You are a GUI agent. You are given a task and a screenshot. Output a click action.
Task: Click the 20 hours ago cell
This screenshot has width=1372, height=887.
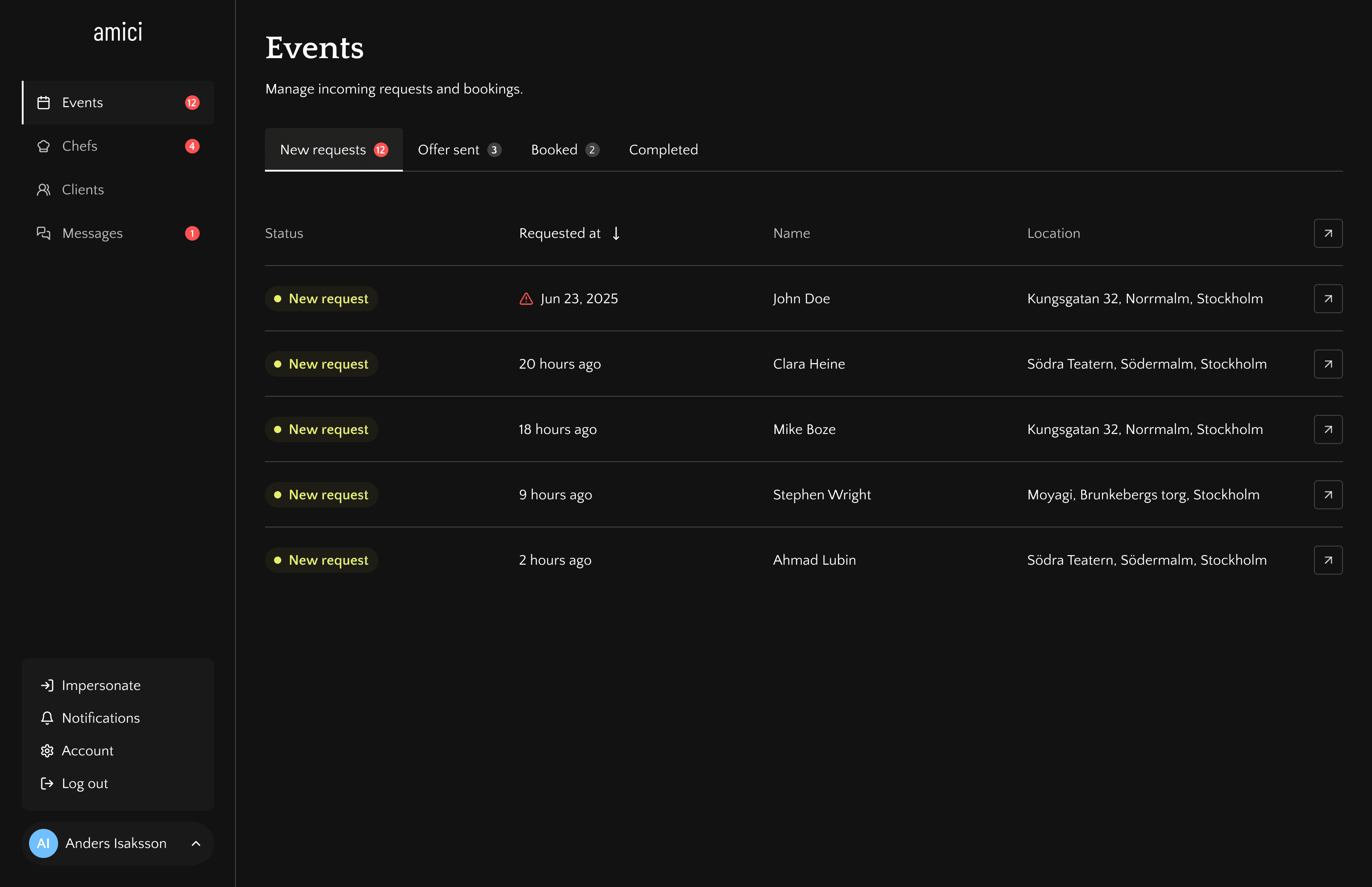tap(559, 364)
